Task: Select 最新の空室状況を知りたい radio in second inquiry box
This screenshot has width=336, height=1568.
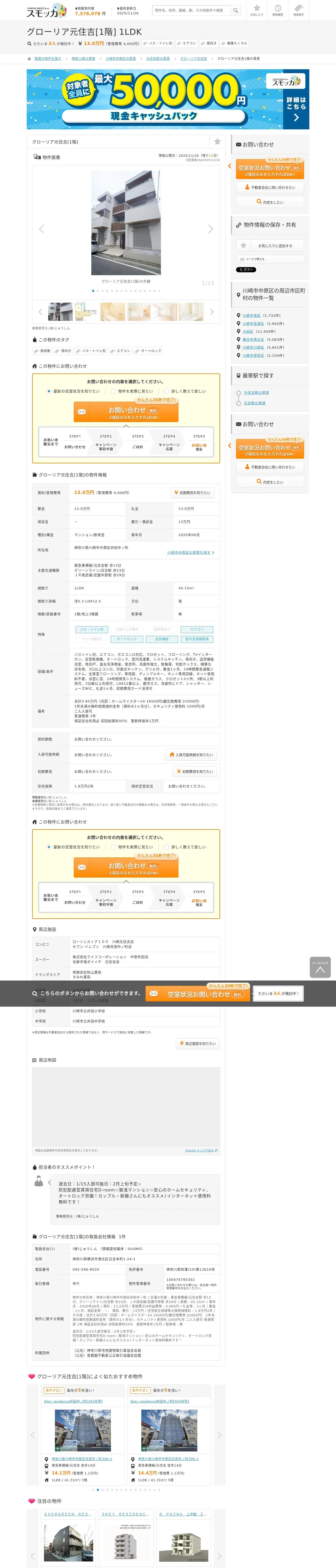Action: point(49,847)
